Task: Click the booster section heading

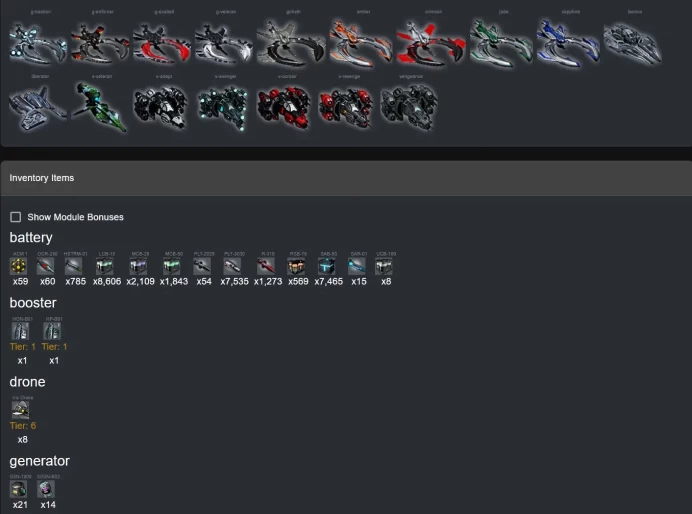Action: tap(33, 303)
